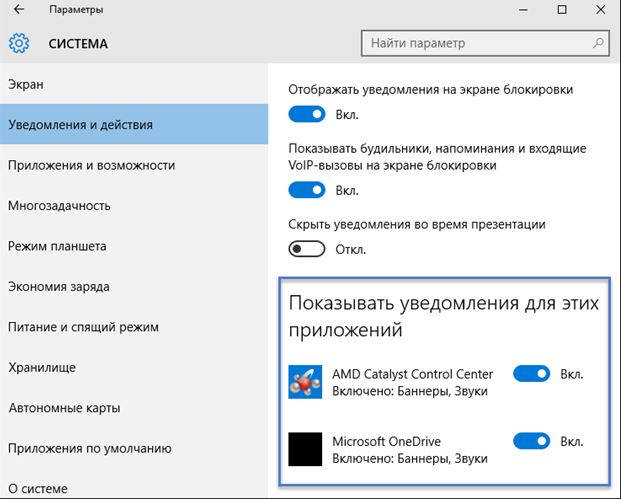The height and width of the screenshot is (502, 621).
Task: Disable lock screen notifications toggle
Action: [307, 114]
